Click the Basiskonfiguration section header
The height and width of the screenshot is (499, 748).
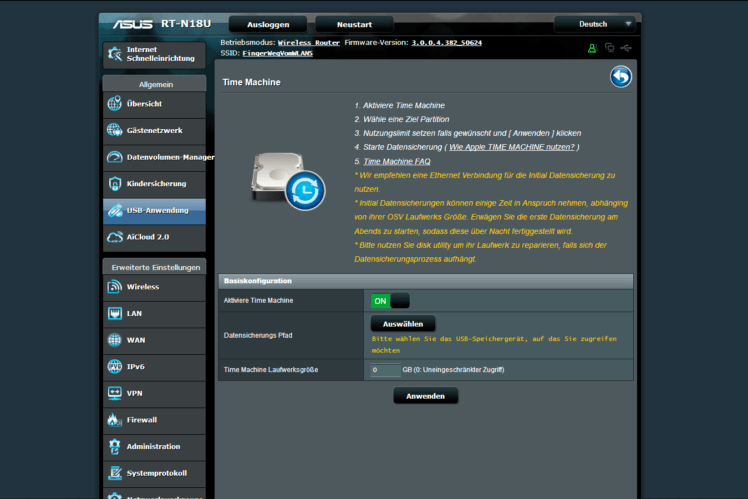coord(426,281)
